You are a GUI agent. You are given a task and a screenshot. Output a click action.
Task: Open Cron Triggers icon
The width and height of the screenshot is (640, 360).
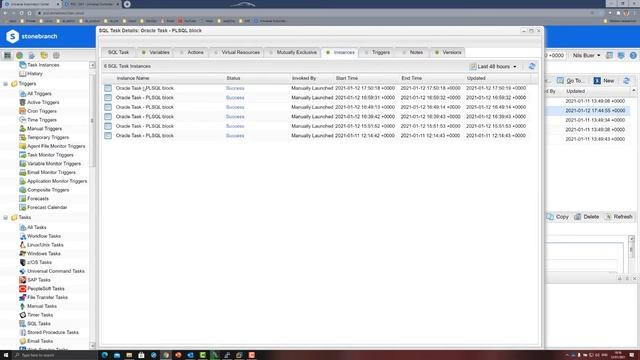tap(23, 111)
